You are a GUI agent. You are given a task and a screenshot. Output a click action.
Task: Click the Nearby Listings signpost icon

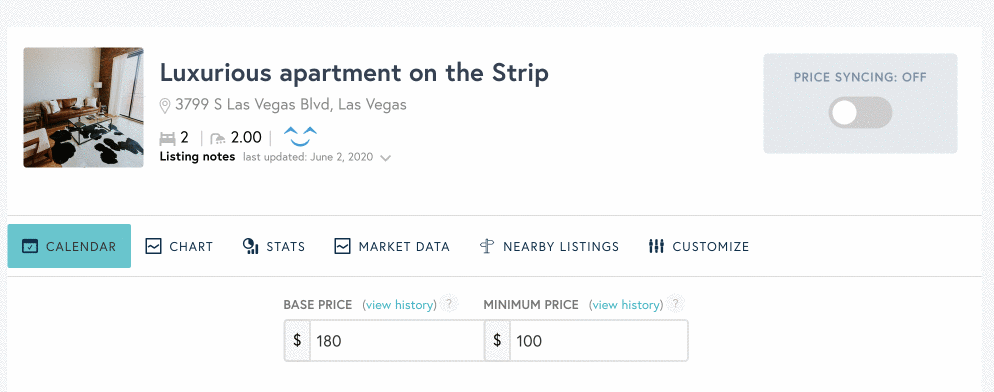486,246
